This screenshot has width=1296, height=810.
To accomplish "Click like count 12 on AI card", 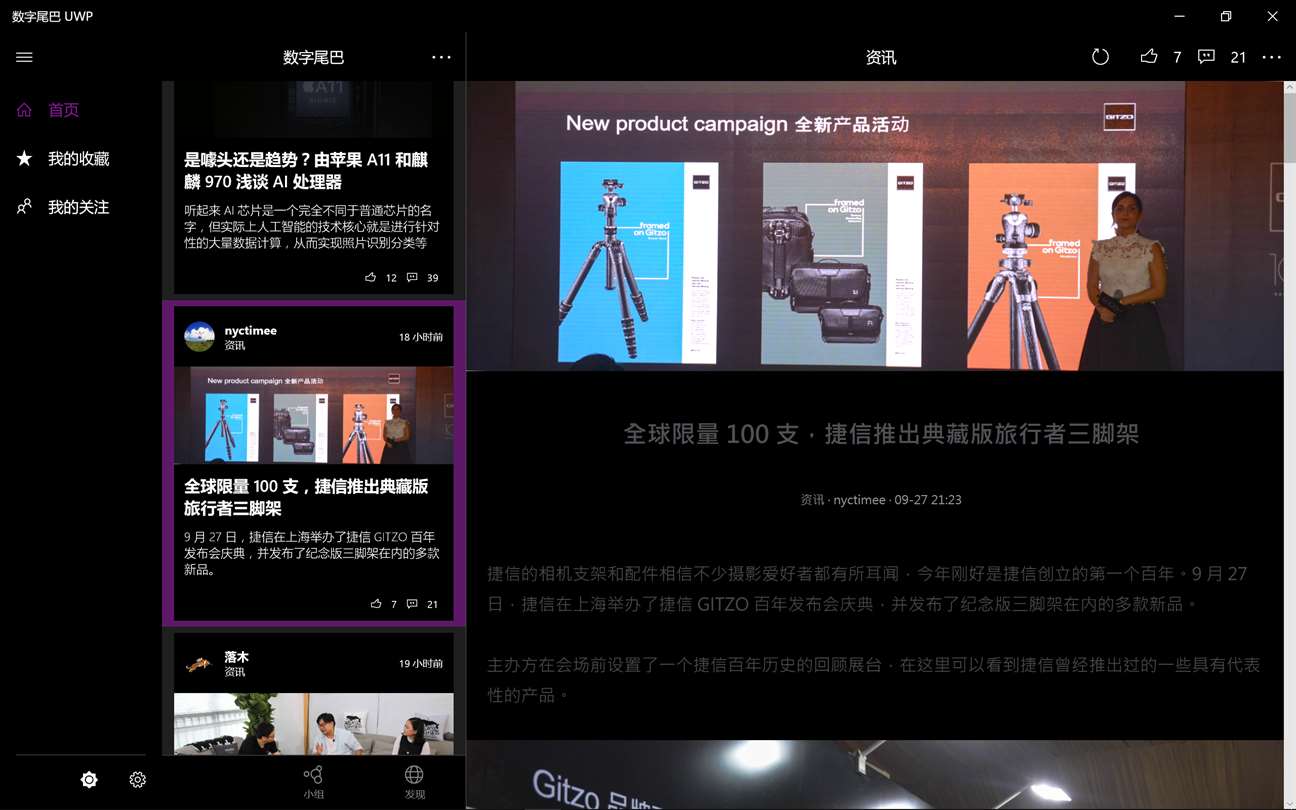I will (x=391, y=278).
